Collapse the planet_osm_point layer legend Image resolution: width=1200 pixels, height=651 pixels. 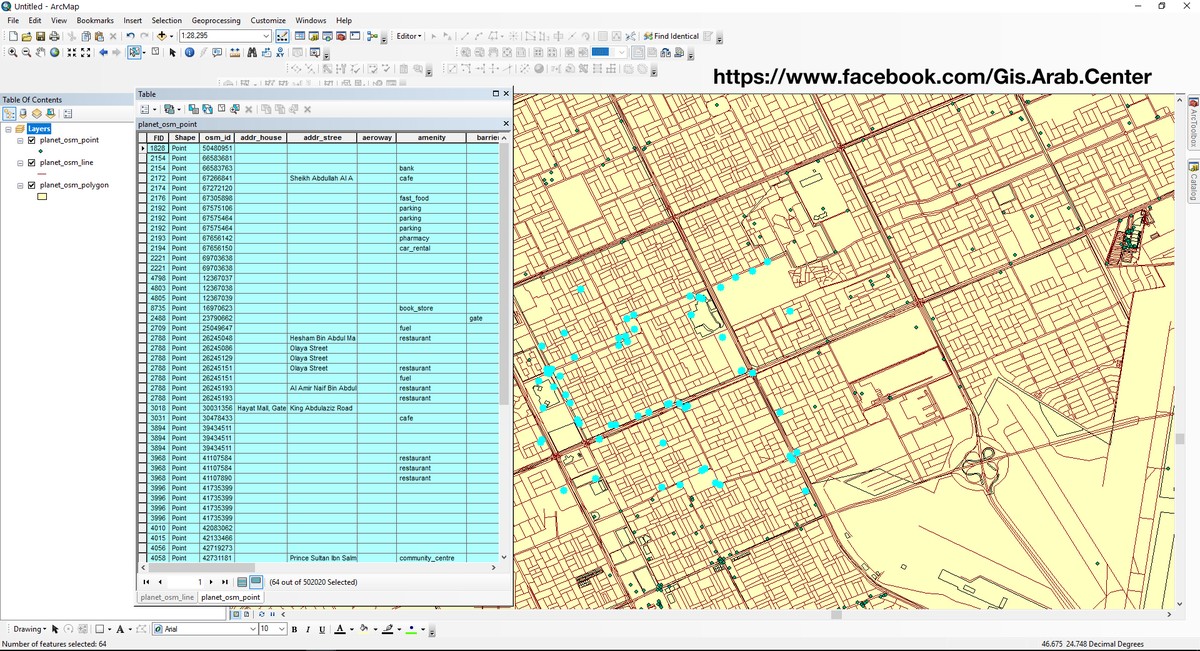pos(20,140)
